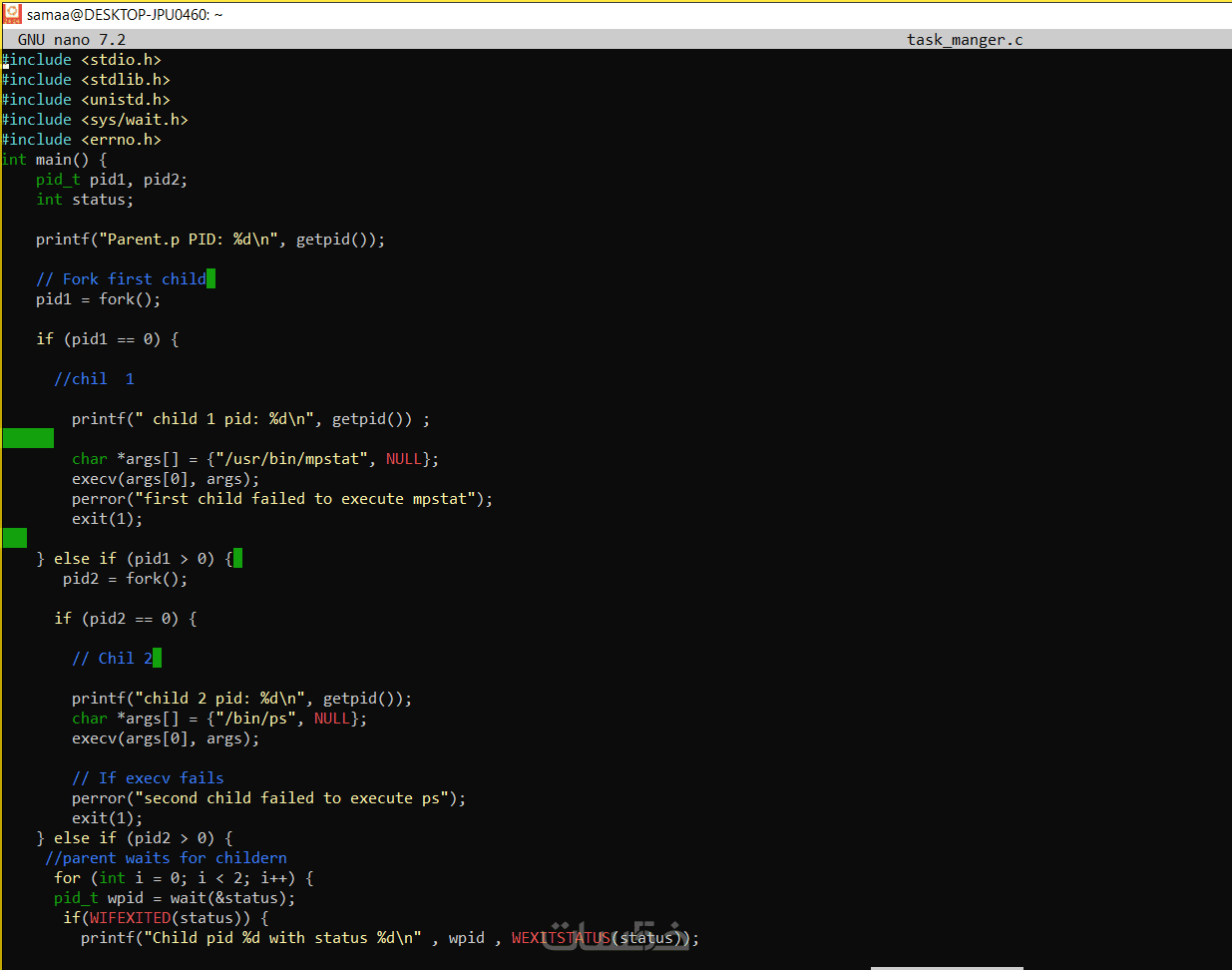Click the /usr/bin/mpstat args line
The width and height of the screenshot is (1232, 970).
point(255,459)
